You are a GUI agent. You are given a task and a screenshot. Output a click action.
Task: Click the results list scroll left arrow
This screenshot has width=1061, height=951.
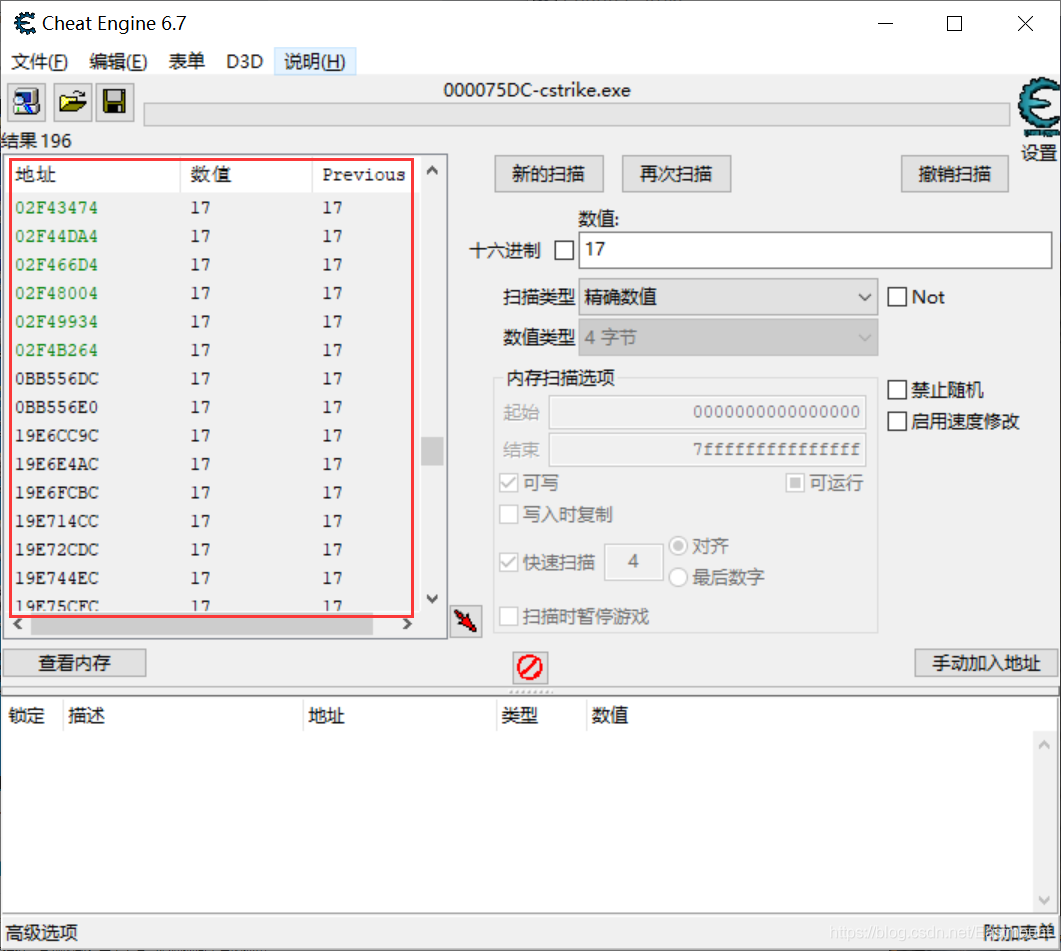click(x=18, y=625)
